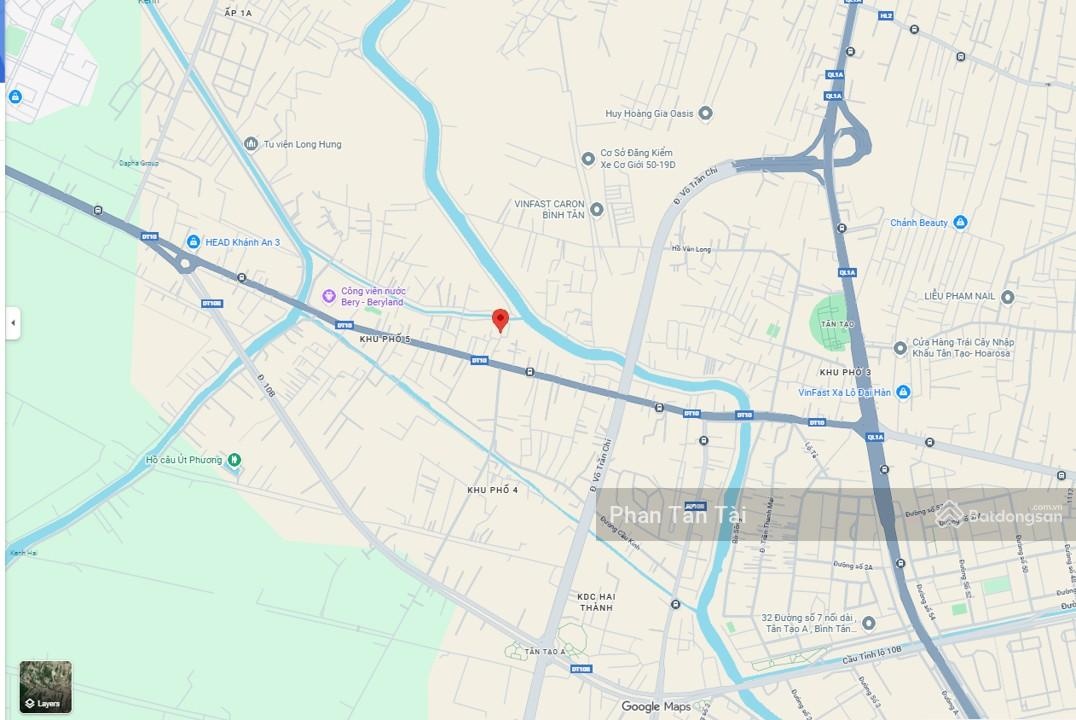Click VinFast Xa Lộ Đại Hàn marker
Screen dimensions: 1076x720
coord(904,392)
